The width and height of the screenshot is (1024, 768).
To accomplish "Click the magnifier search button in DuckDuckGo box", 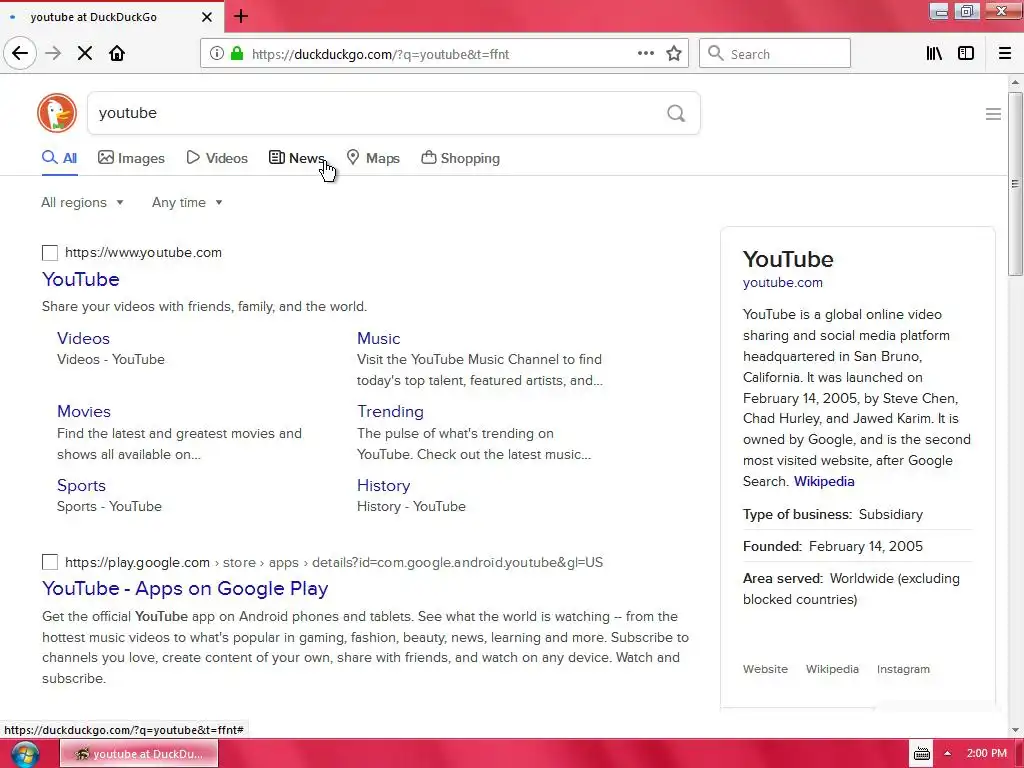I will click(x=676, y=114).
